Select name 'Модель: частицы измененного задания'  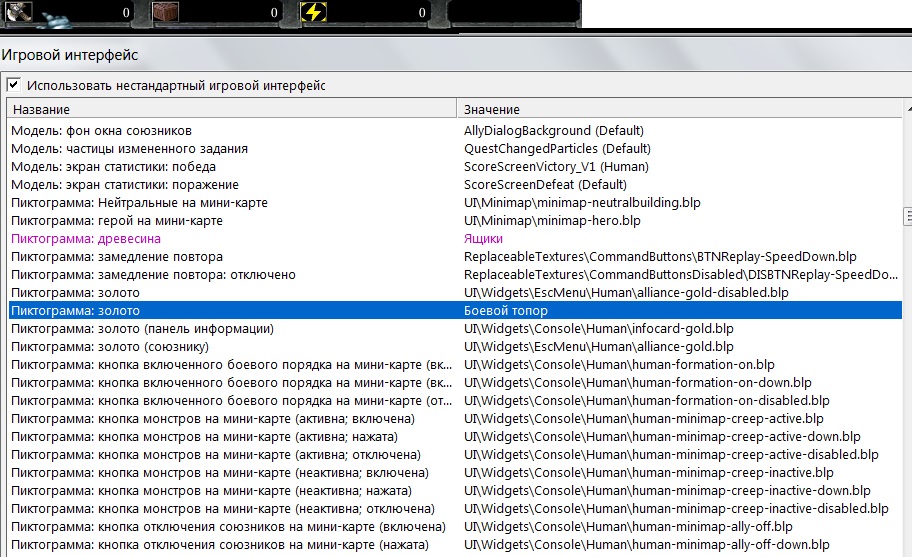point(129,148)
